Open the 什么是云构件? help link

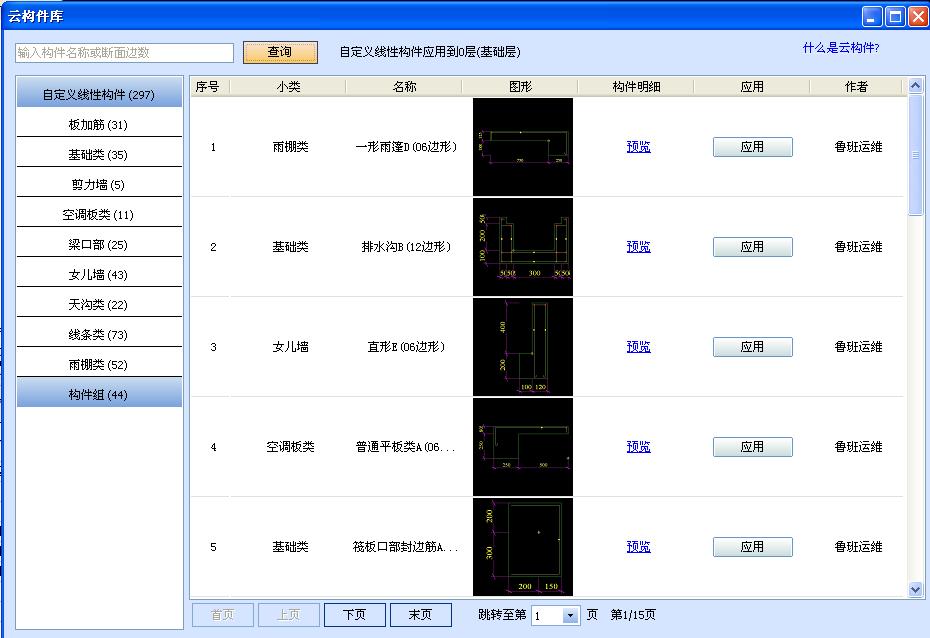coord(840,48)
